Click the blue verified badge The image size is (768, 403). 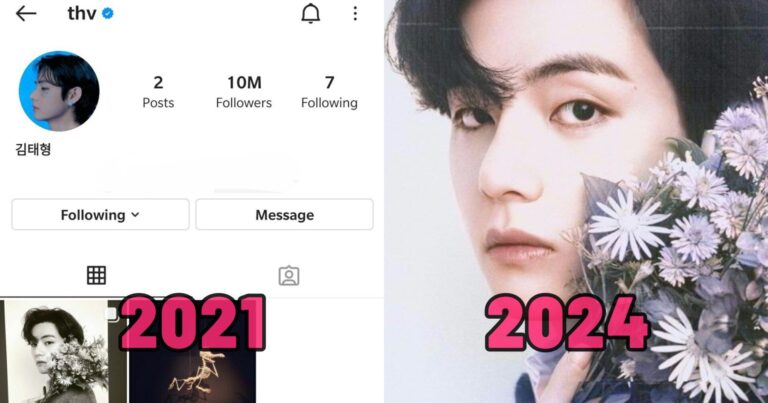(108, 14)
